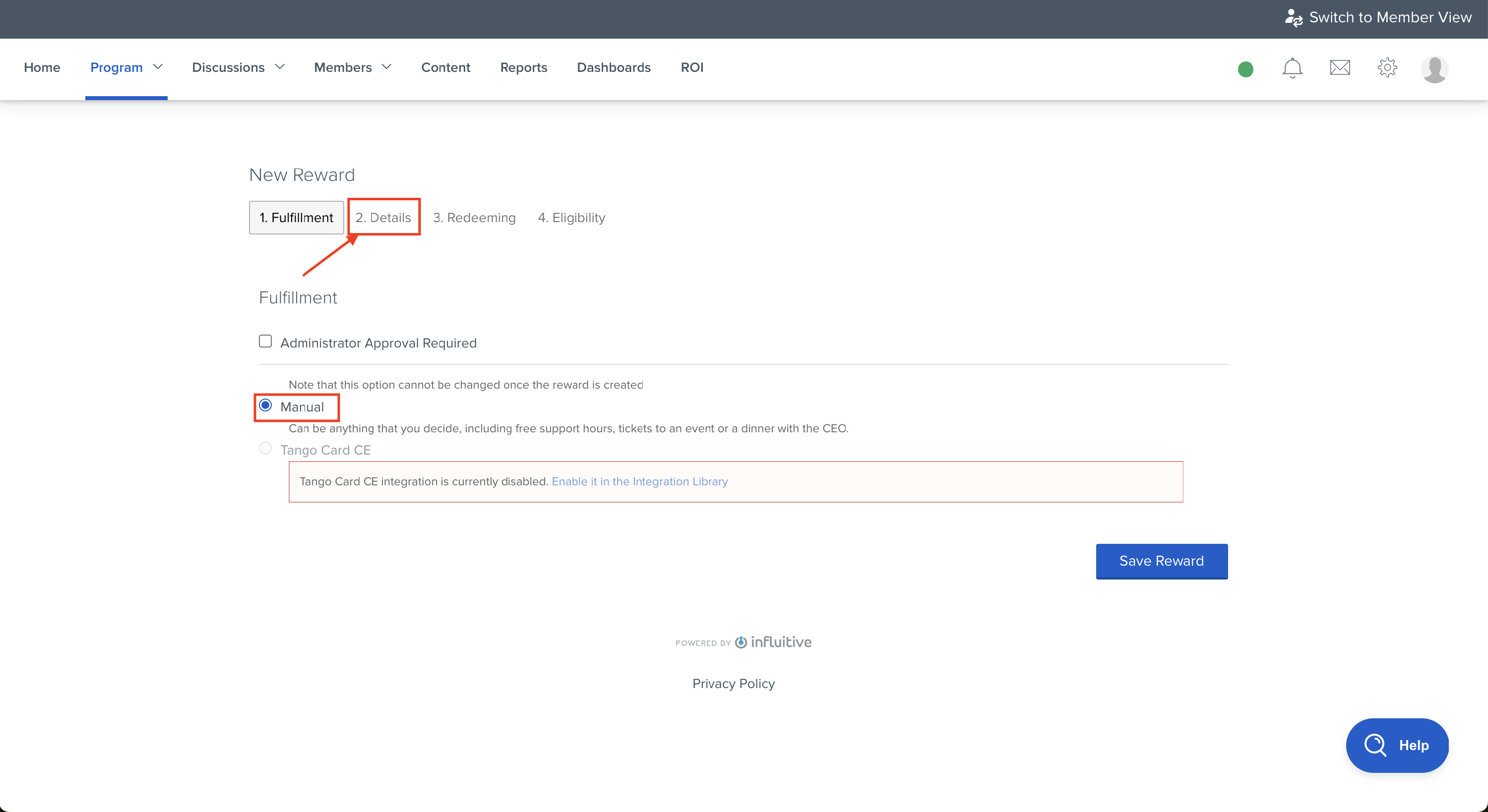Image resolution: width=1488 pixels, height=812 pixels.
Task: Go to the Home menu item
Action: [x=42, y=67]
